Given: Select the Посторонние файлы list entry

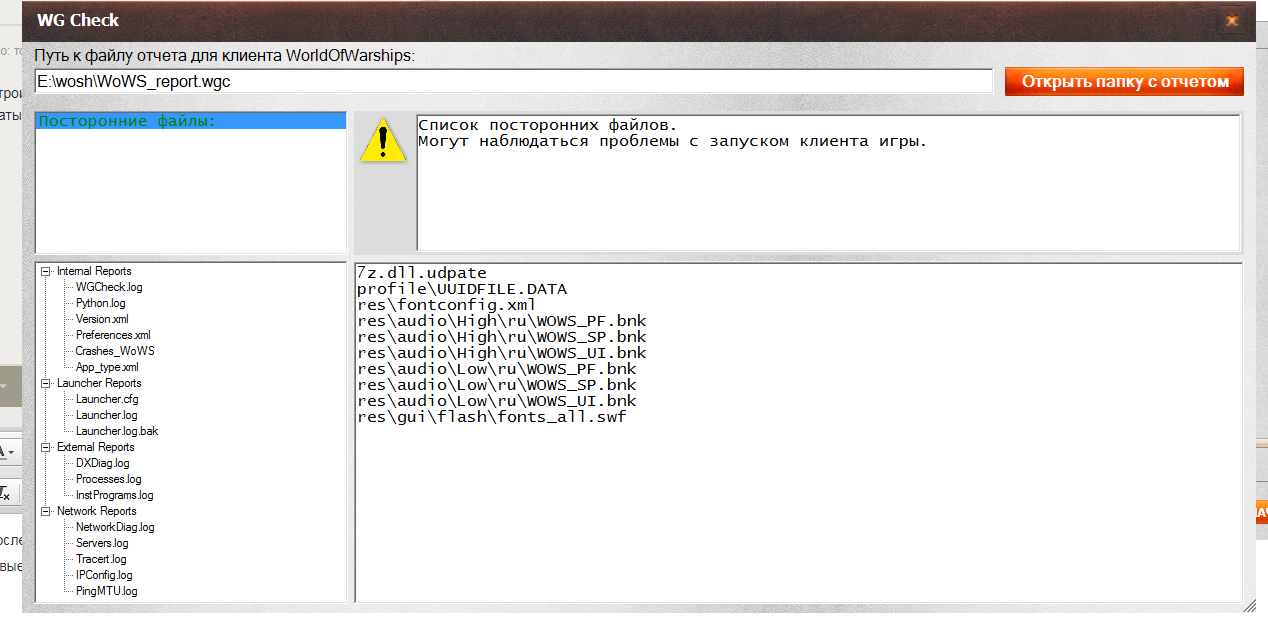Looking at the screenshot, I should 190,122.
